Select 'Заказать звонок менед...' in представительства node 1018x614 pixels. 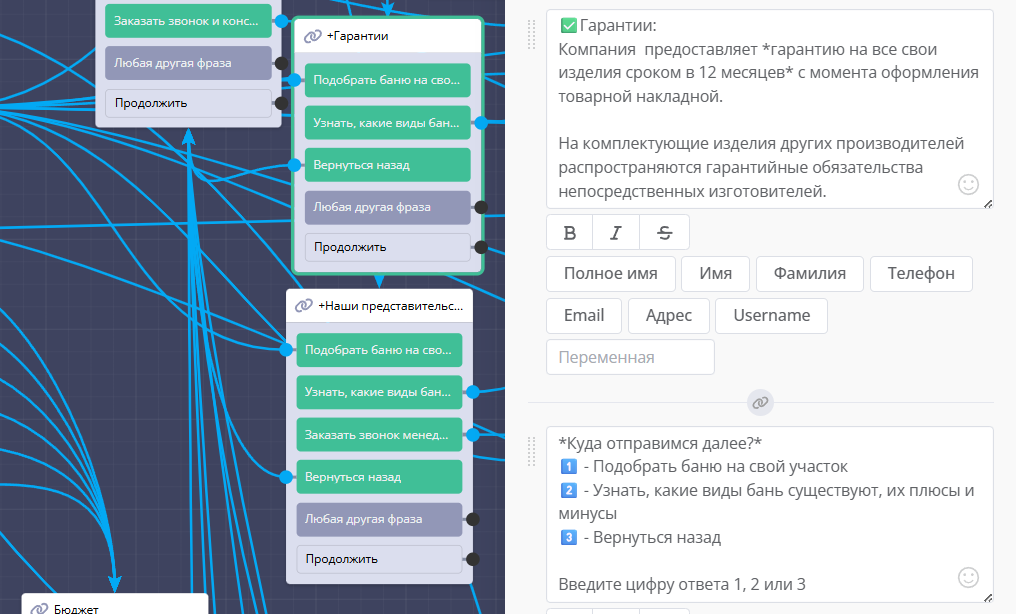pos(379,435)
